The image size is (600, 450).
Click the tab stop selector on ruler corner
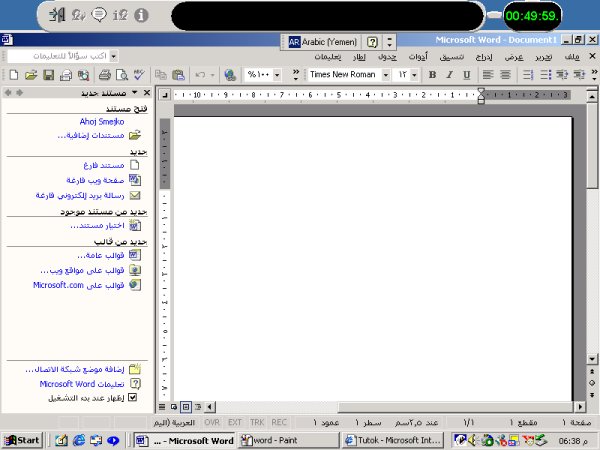[164, 94]
